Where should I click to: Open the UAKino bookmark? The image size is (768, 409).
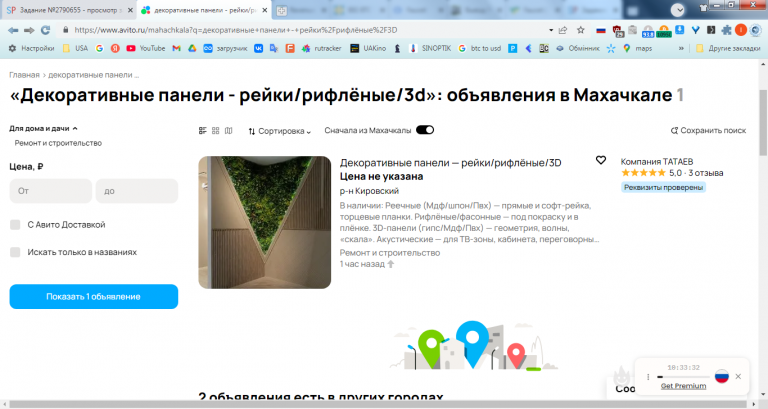click(x=368, y=48)
